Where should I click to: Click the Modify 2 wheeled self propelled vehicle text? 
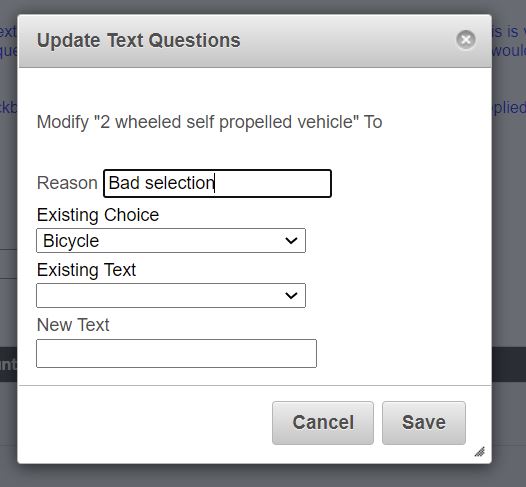point(209,122)
